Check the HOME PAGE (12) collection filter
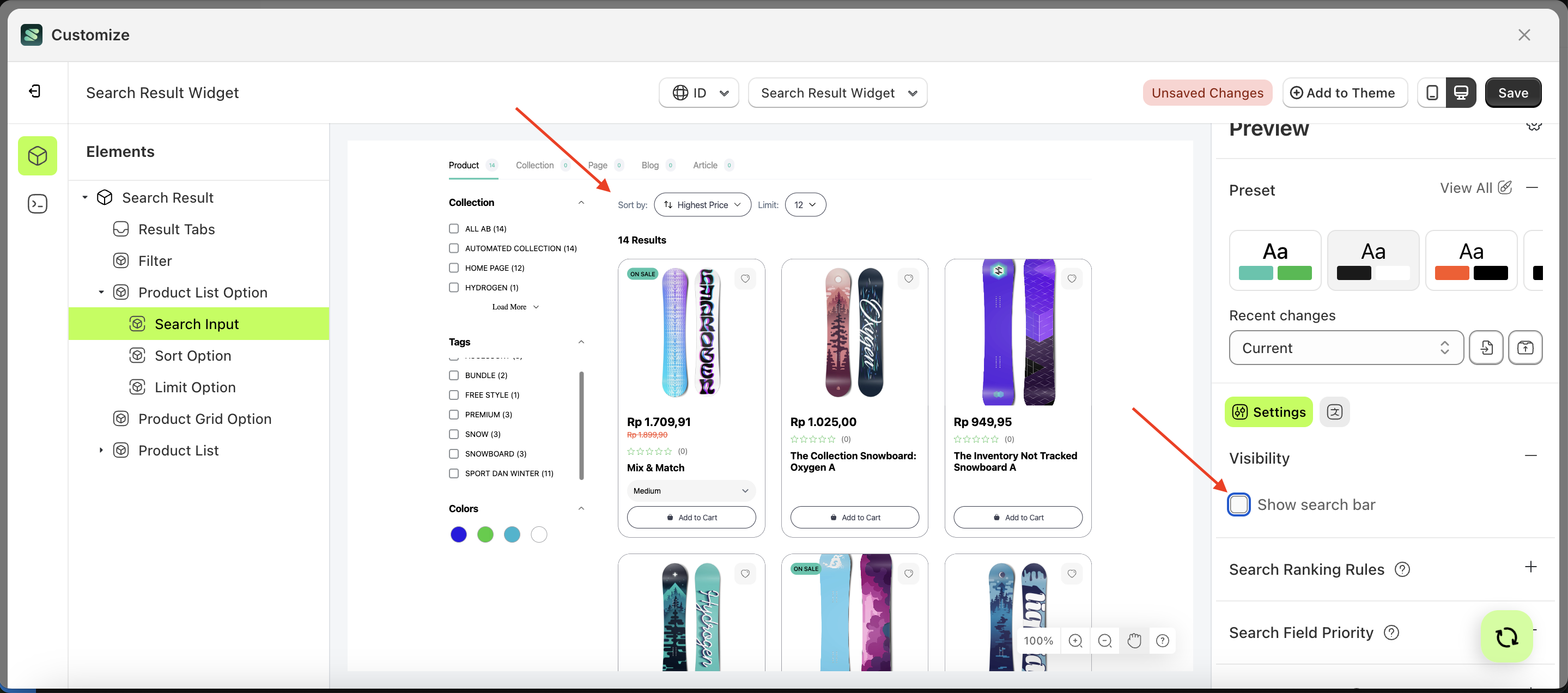 coord(453,268)
